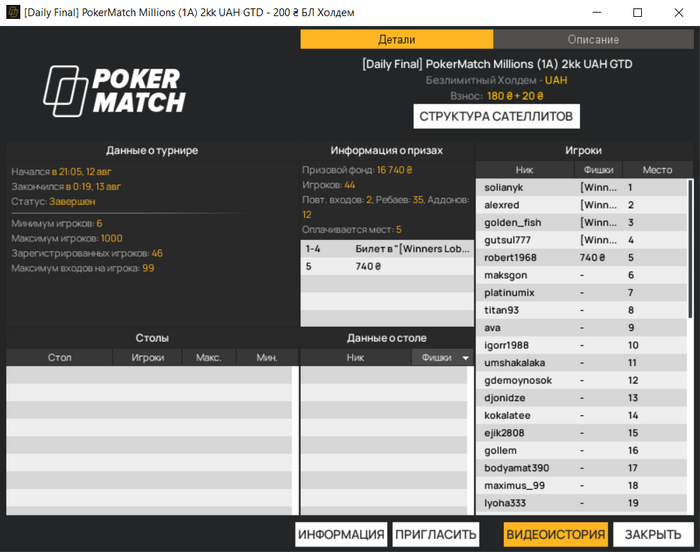Select prize row 1-4 Билет в Winners Lobby
Image resolution: width=700 pixels, height=552 pixels.
point(387,249)
